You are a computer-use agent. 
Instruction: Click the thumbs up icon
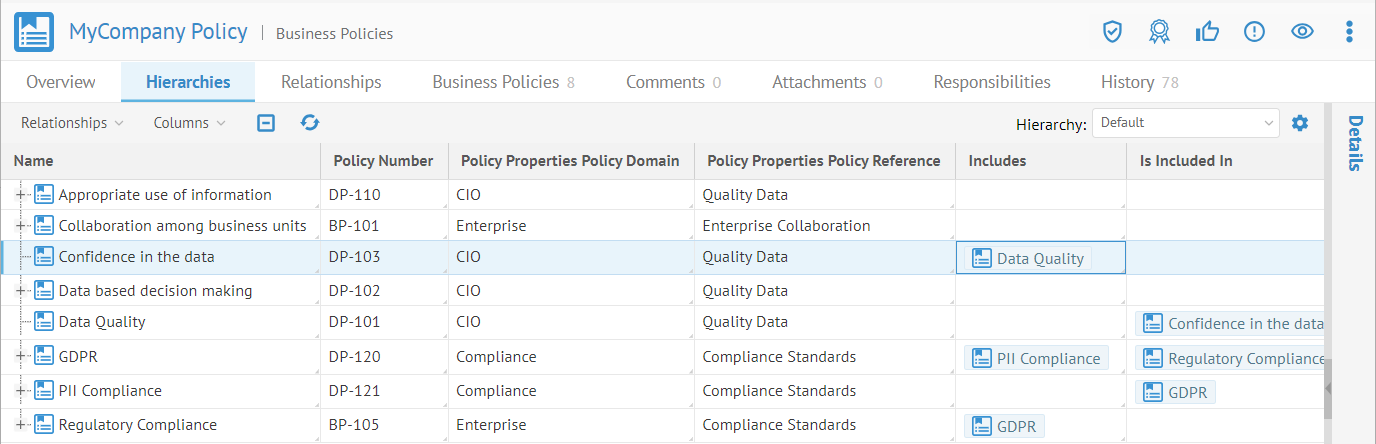tap(1207, 32)
